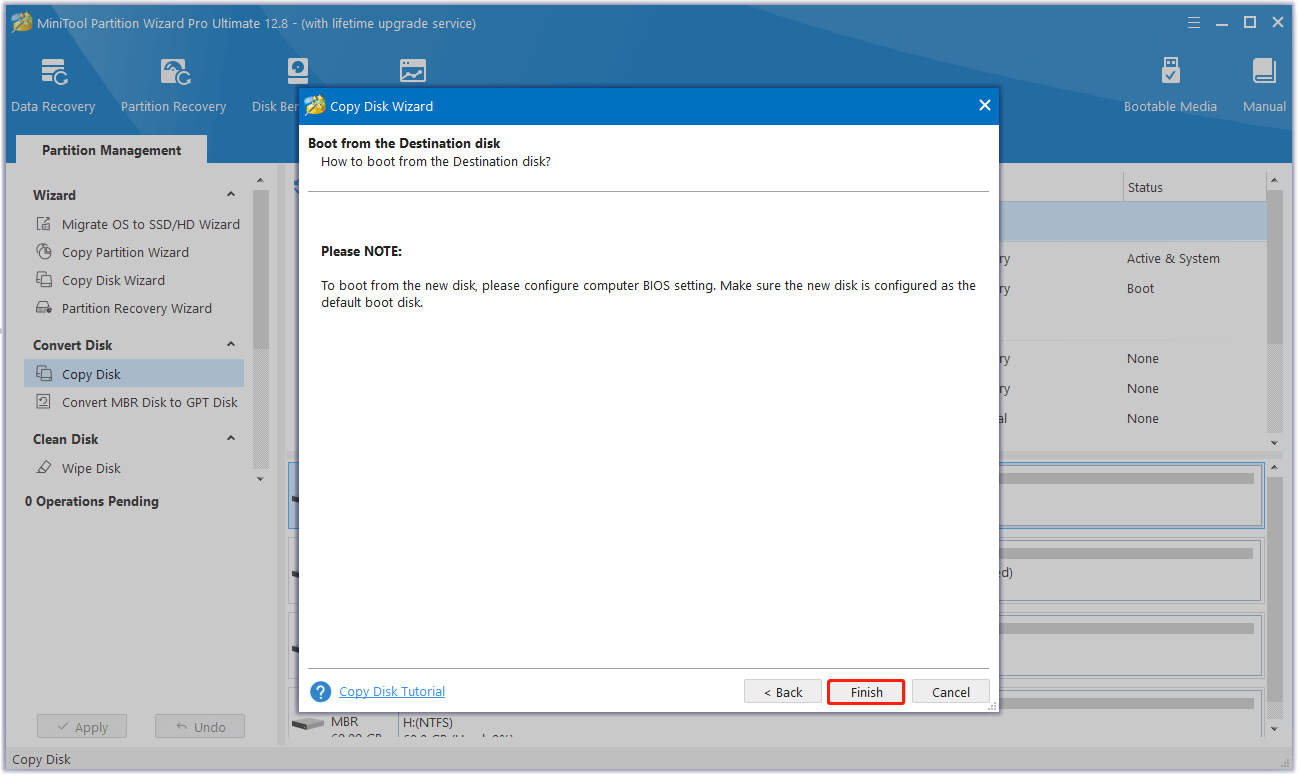Click the Copy Disk Wizard sidebar icon

(x=44, y=280)
